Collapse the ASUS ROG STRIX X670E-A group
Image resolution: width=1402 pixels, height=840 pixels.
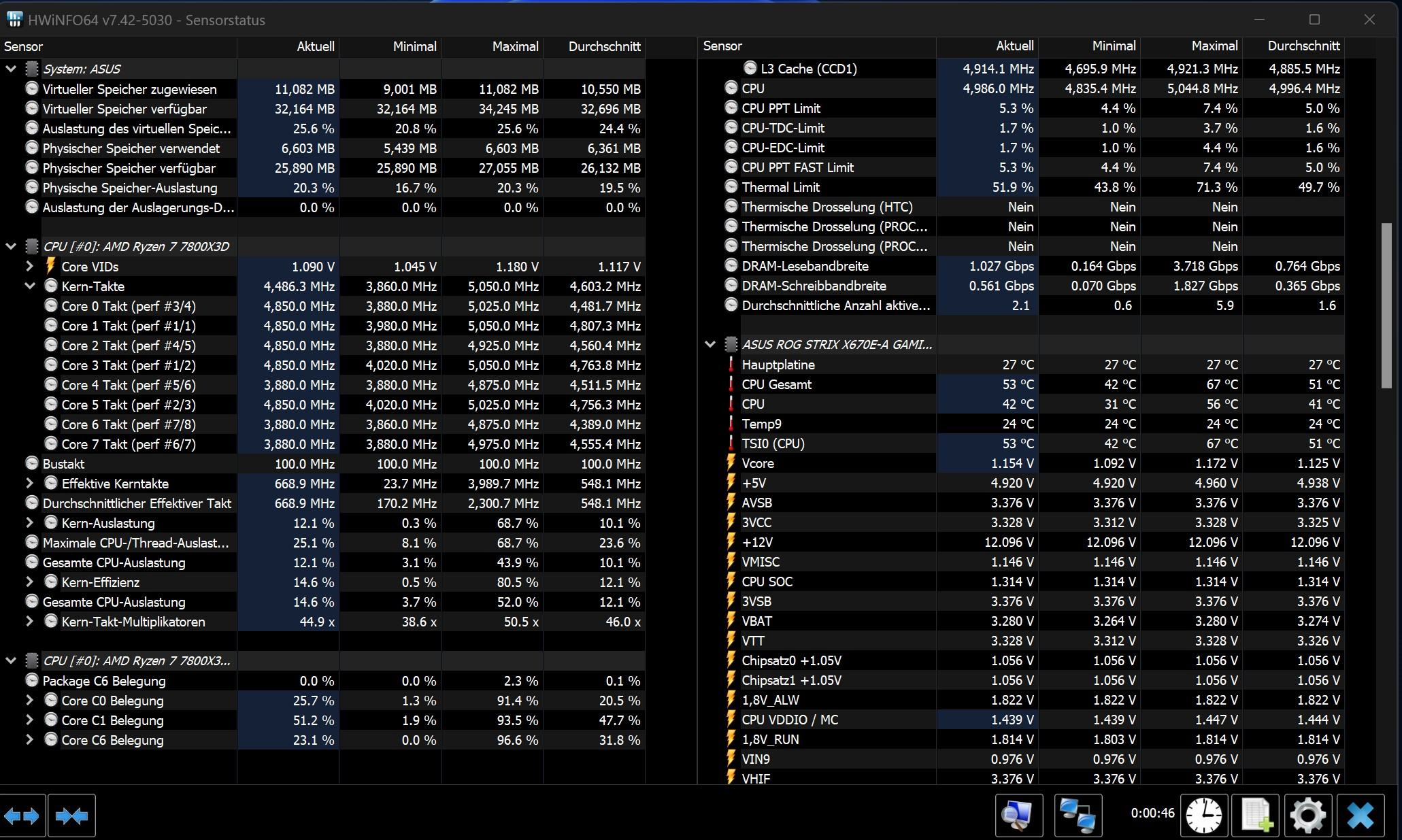(x=710, y=345)
